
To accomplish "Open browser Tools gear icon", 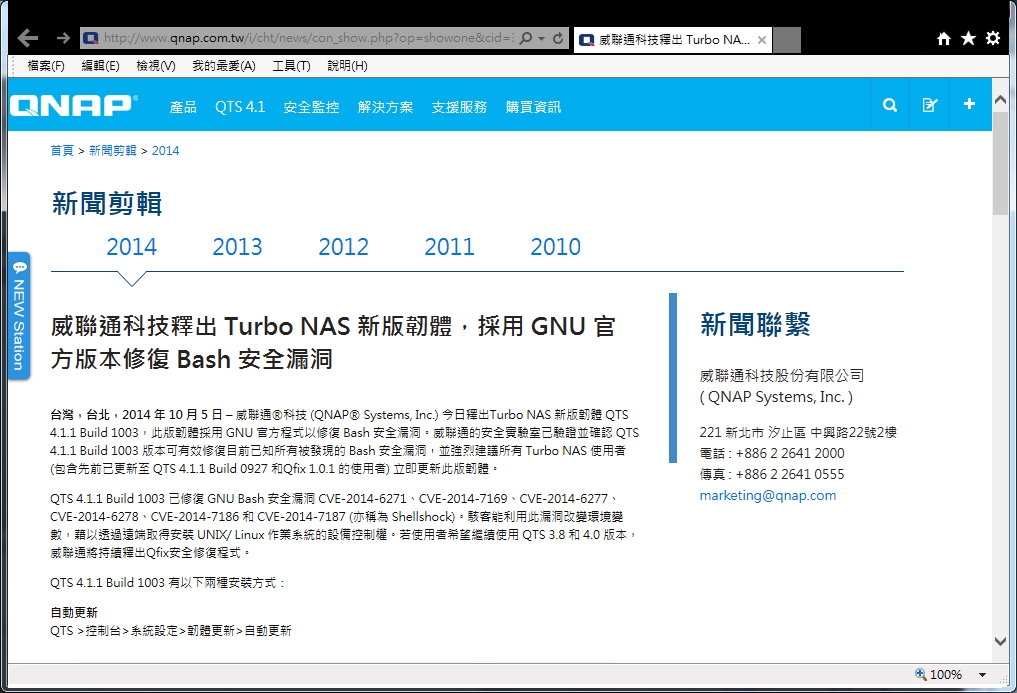I will coord(993,38).
